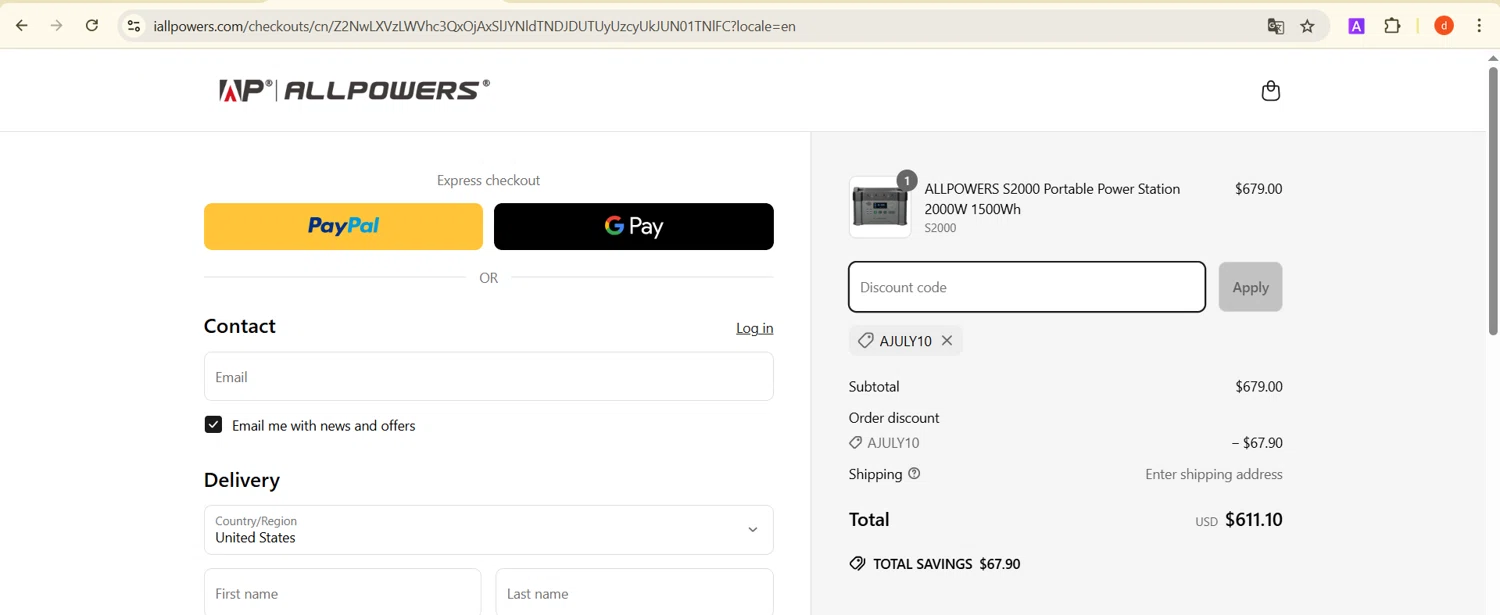Click the Delivery section heading
Viewport: 1500px width, 615px height.
click(242, 480)
